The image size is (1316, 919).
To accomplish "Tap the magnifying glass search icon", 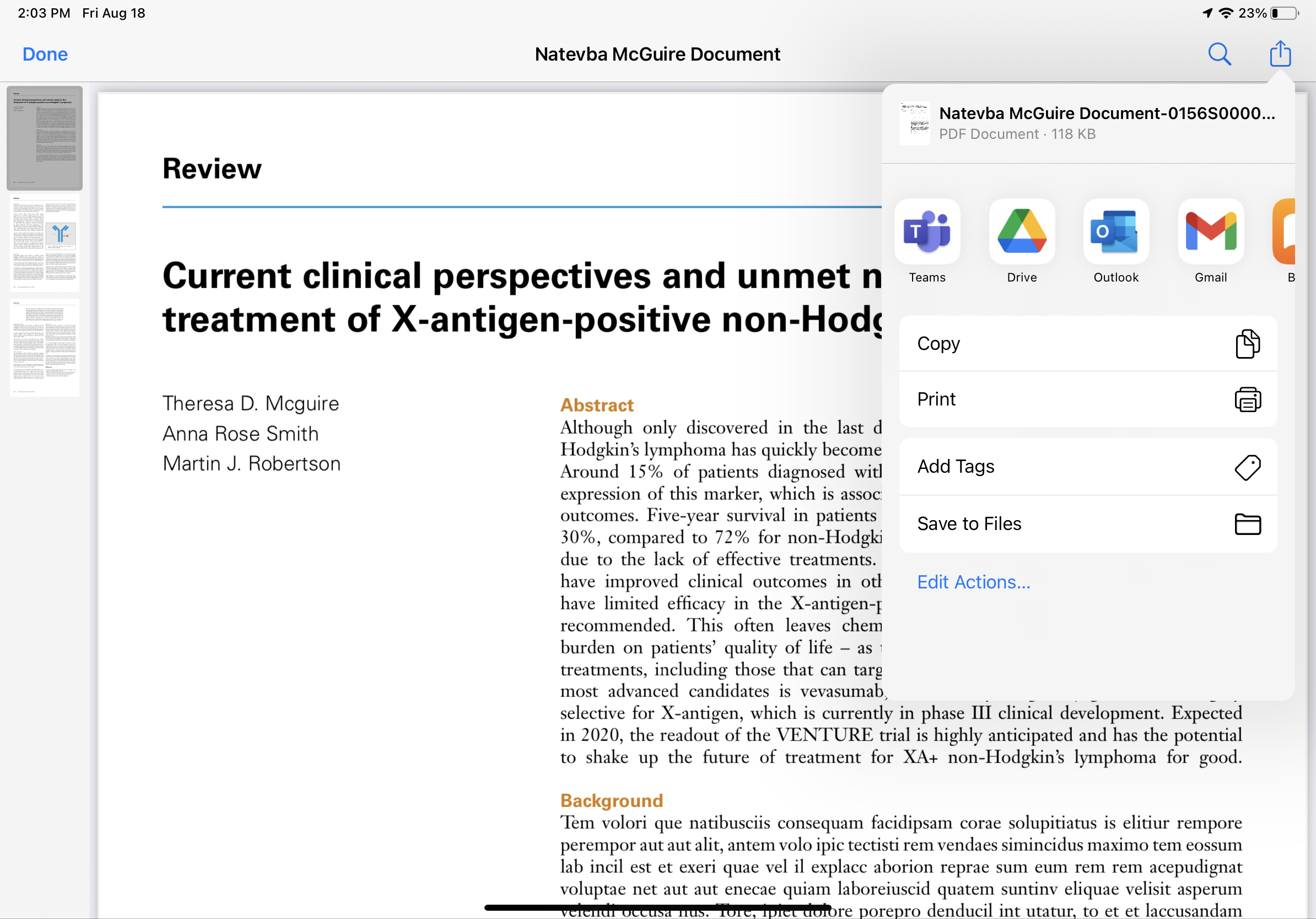I will click(1219, 55).
